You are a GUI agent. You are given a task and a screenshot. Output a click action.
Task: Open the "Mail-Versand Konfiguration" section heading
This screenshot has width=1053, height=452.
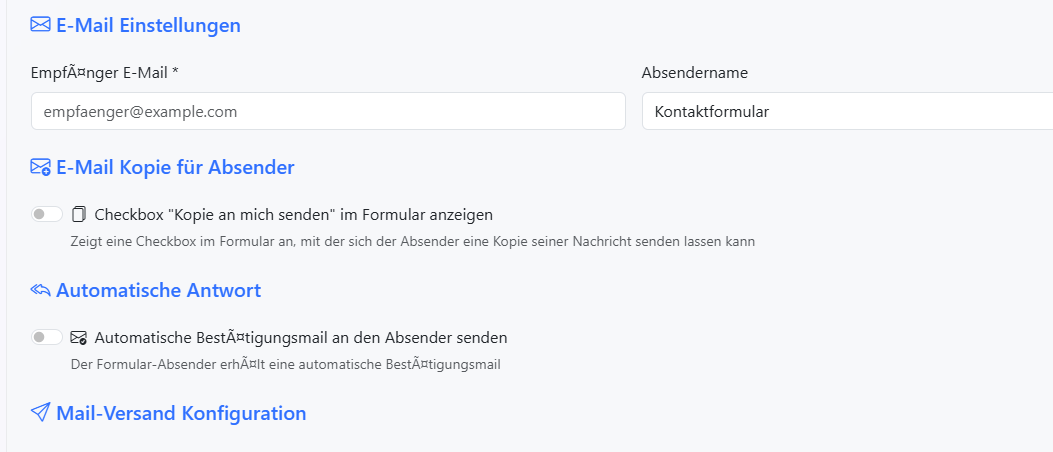pos(181,413)
